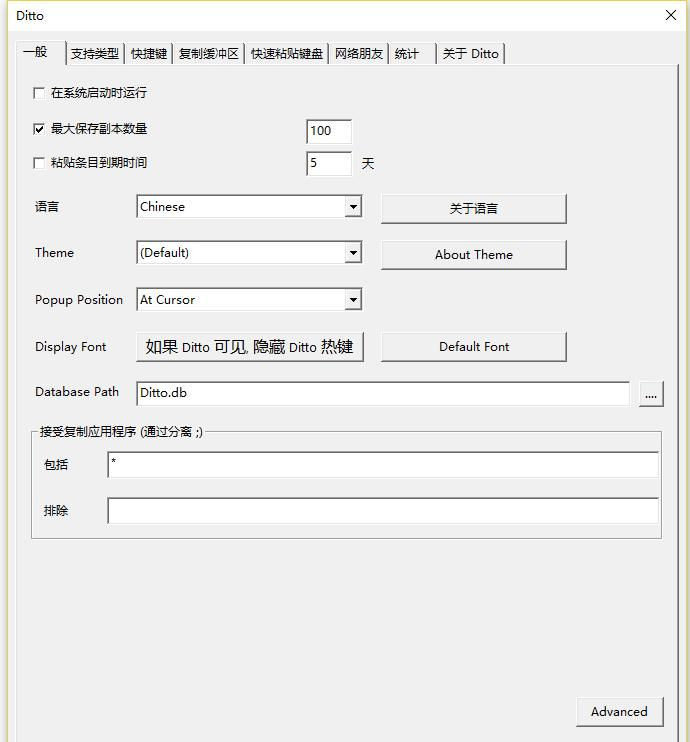The height and width of the screenshot is (742, 690).
Task: Open the Advanced settings button
Action: 620,712
